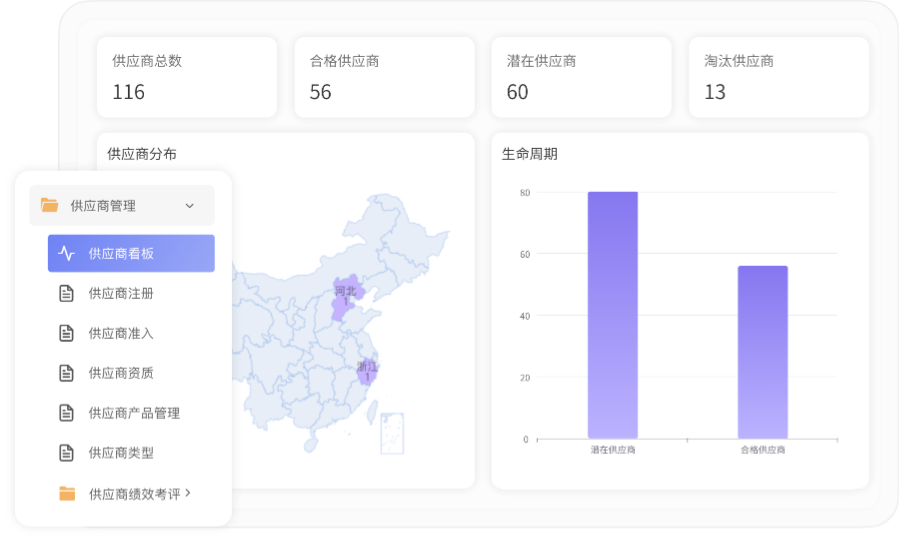This screenshot has width=900, height=542.
Task: Click the document icon beside 供应商注册
Action: tap(66, 293)
